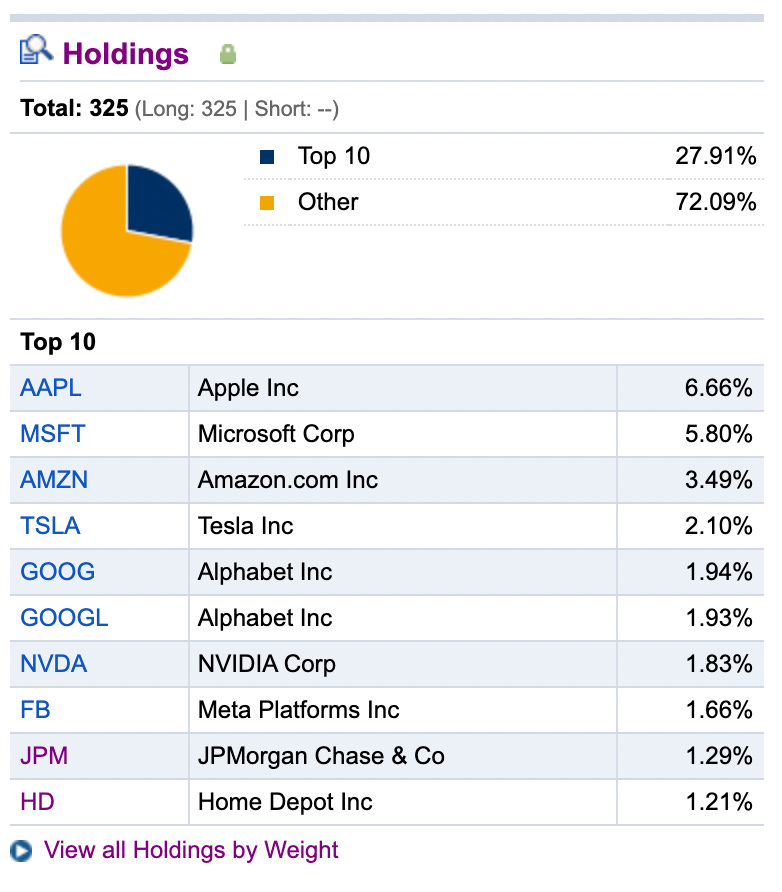This screenshot has height=892, width=782.
Task: Click the GOOG ticker link
Action: pos(57,572)
